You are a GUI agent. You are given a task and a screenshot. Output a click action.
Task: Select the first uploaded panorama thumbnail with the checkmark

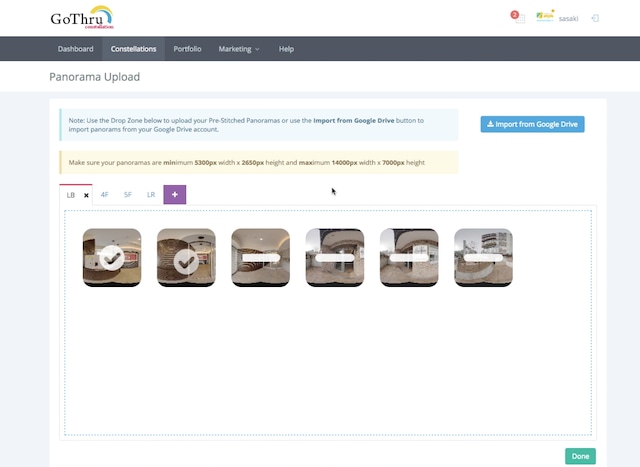(112, 258)
